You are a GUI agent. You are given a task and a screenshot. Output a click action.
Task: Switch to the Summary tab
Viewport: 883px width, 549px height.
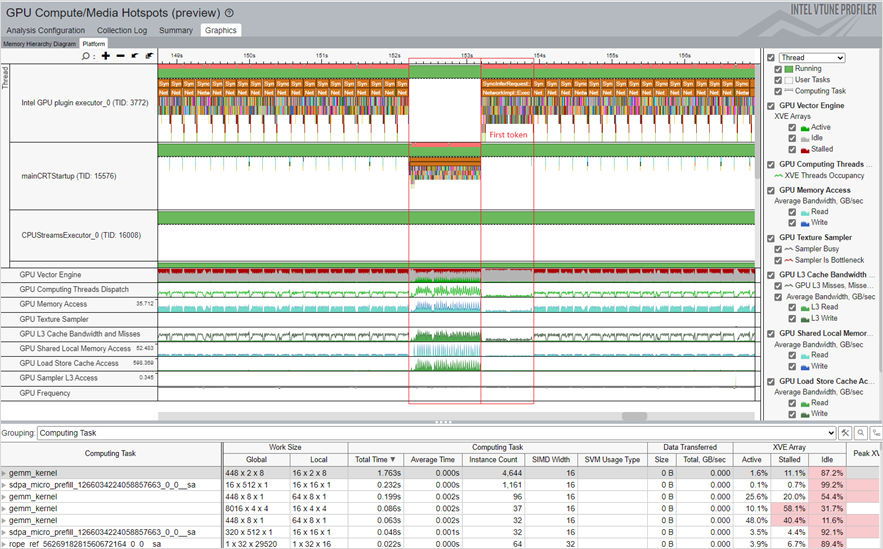pyautogui.click(x=176, y=30)
